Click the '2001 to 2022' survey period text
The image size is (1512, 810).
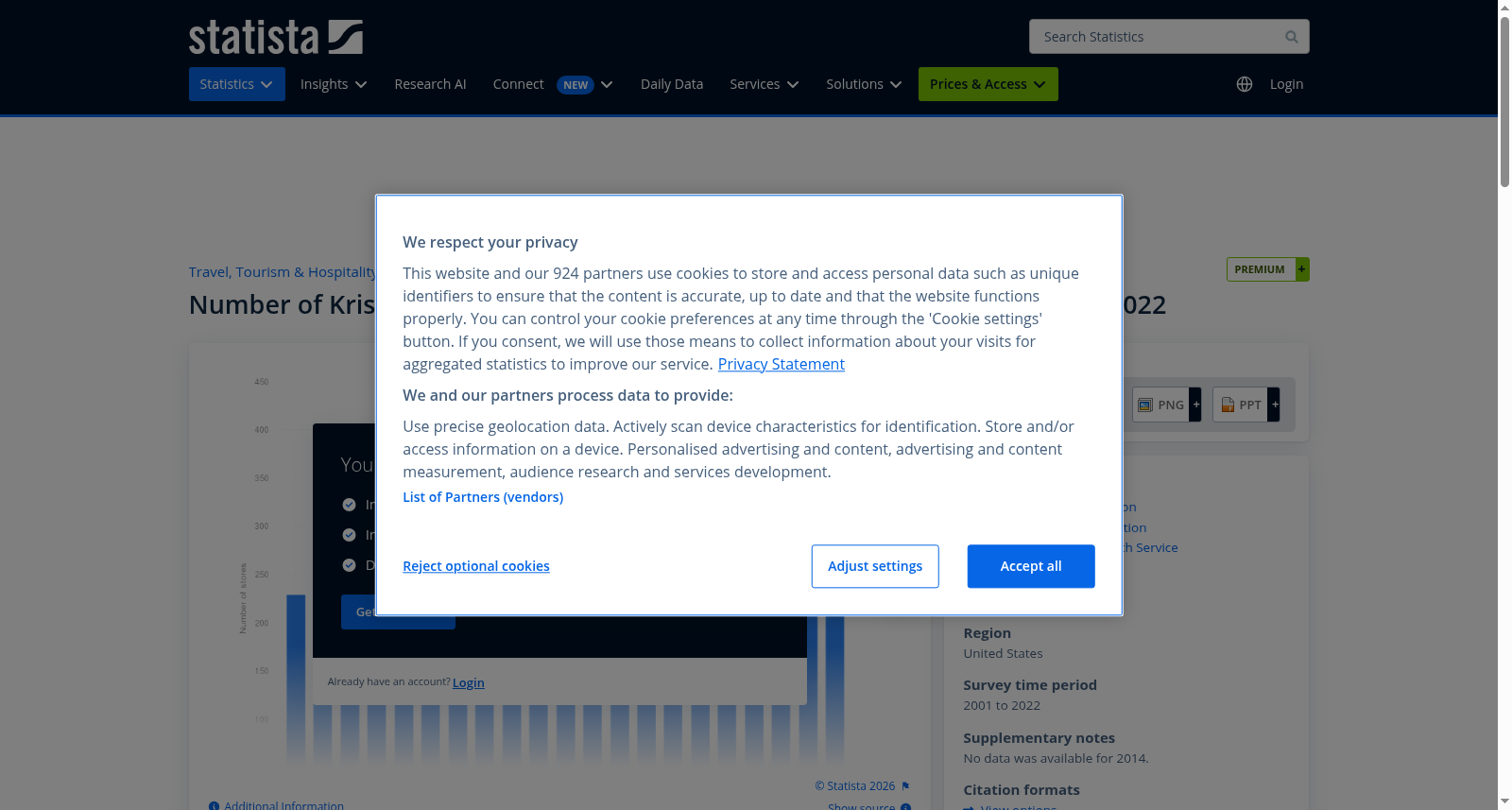coord(1002,705)
